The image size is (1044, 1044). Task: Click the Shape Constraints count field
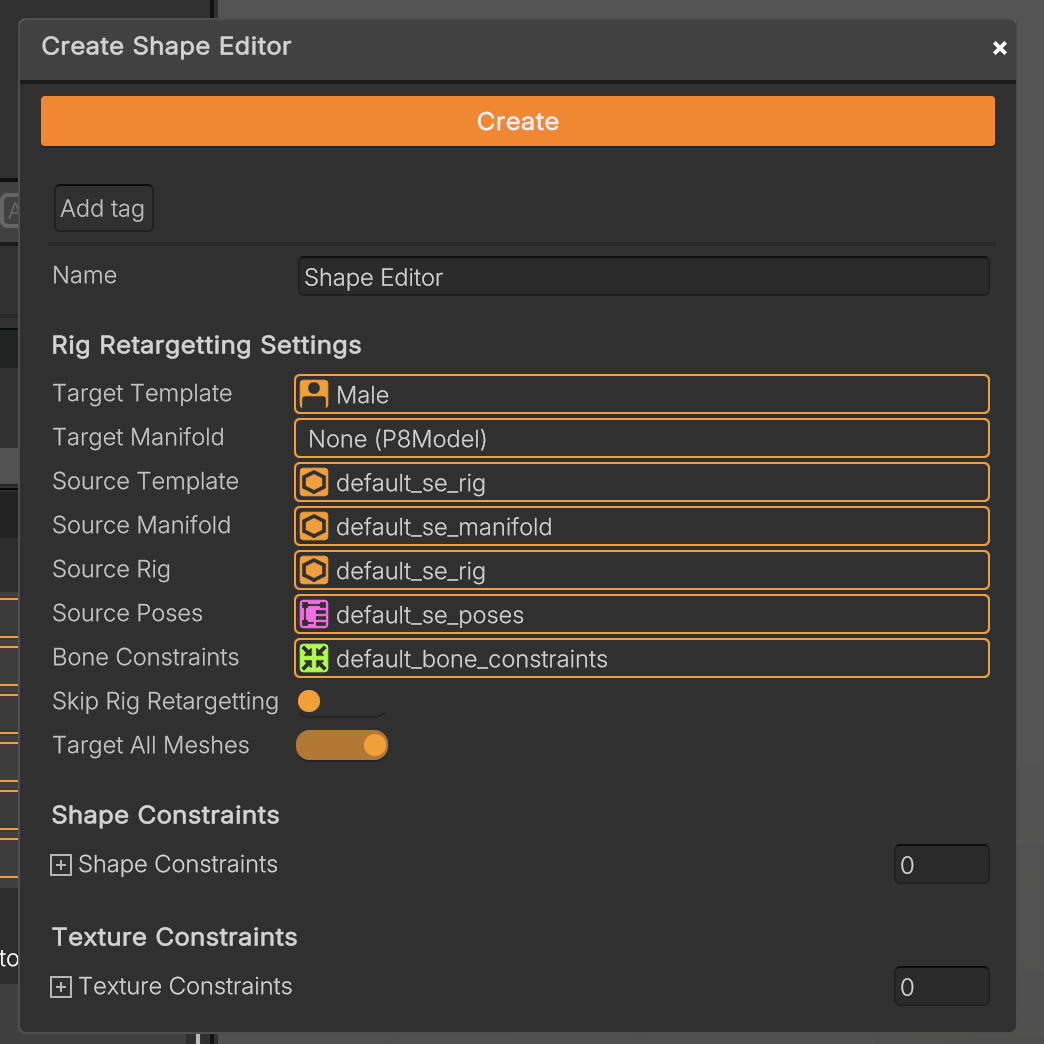click(x=941, y=865)
